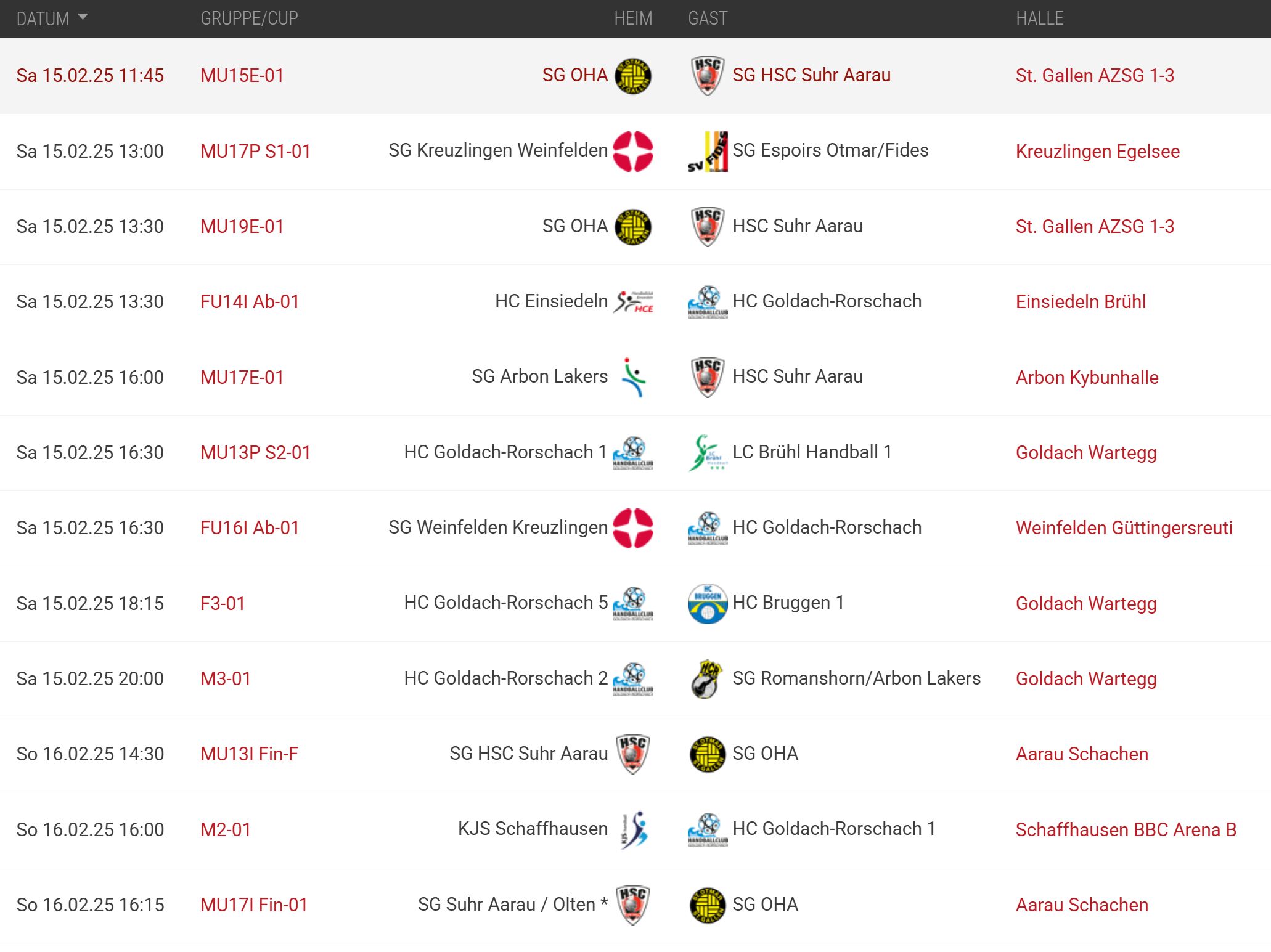The width and height of the screenshot is (1271, 952).
Task: Click the GRUPPE/CUP column header
Action: point(249,18)
